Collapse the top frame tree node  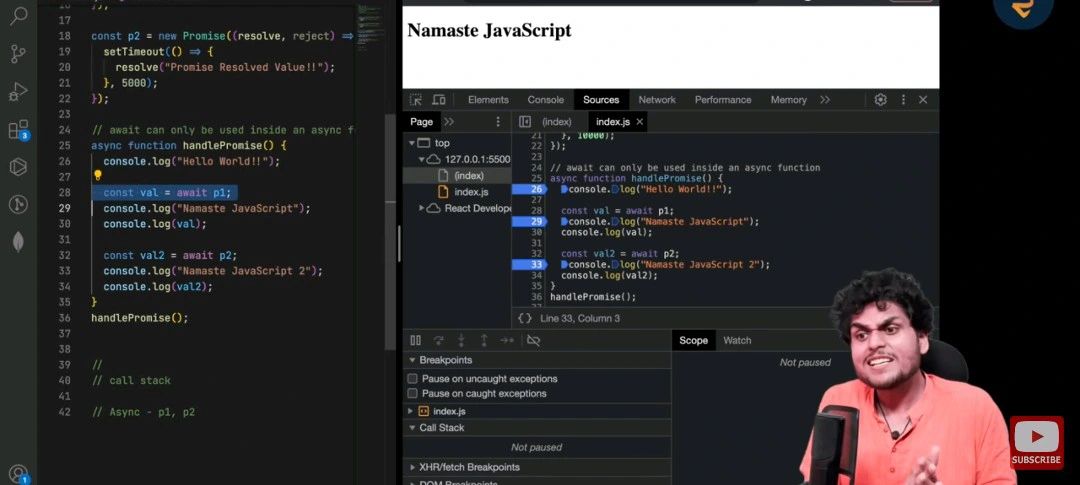pyautogui.click(x=412, y=143)
